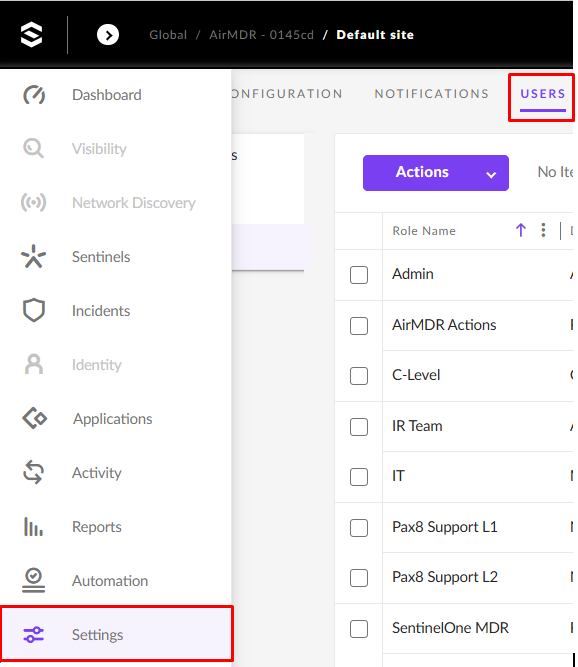Image resolution: width=578 pixels, height=667 pixels.
Task: Sort by Role Name ascending arrow
Action: [521, 230]
